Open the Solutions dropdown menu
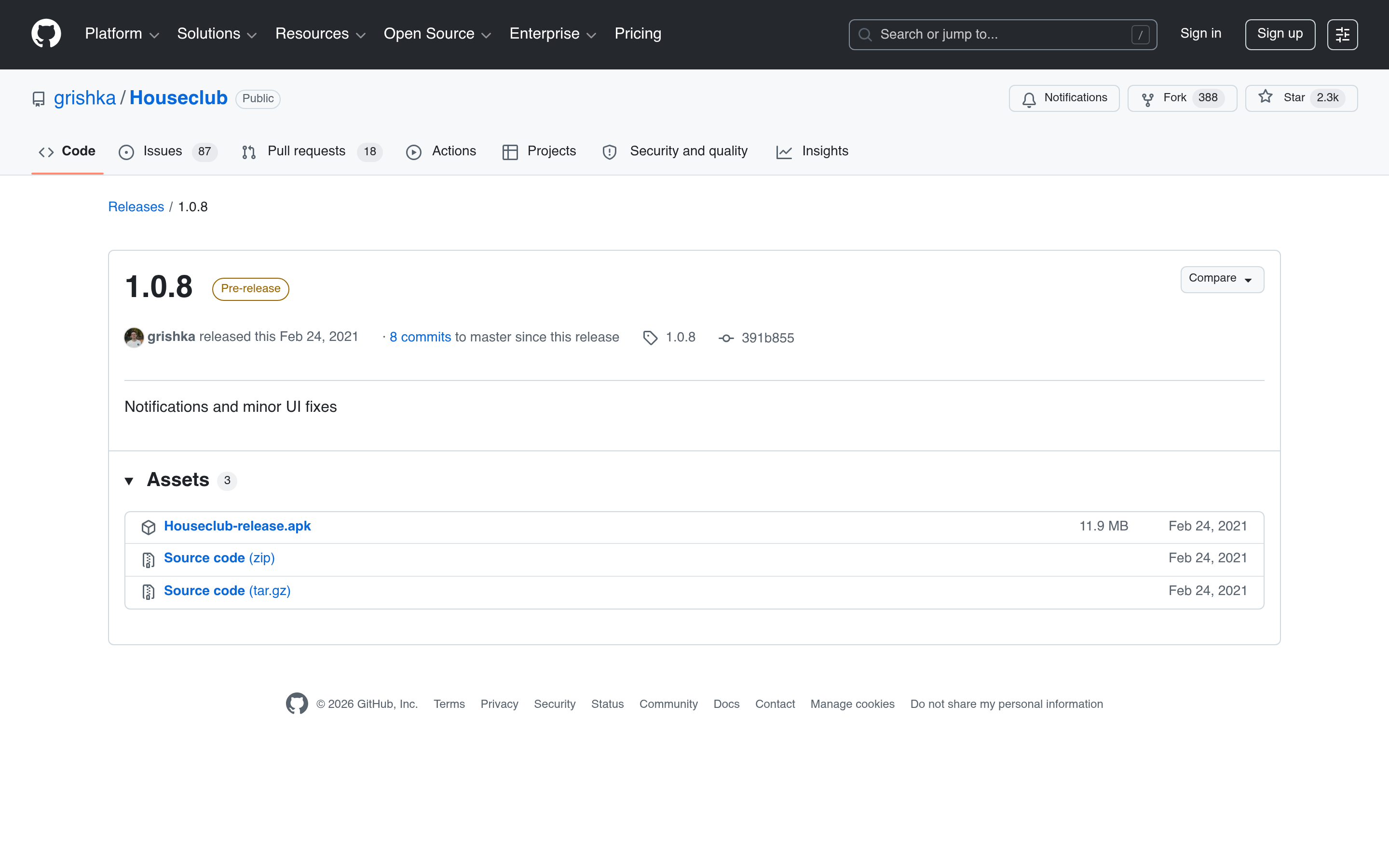 coord(217,34)
